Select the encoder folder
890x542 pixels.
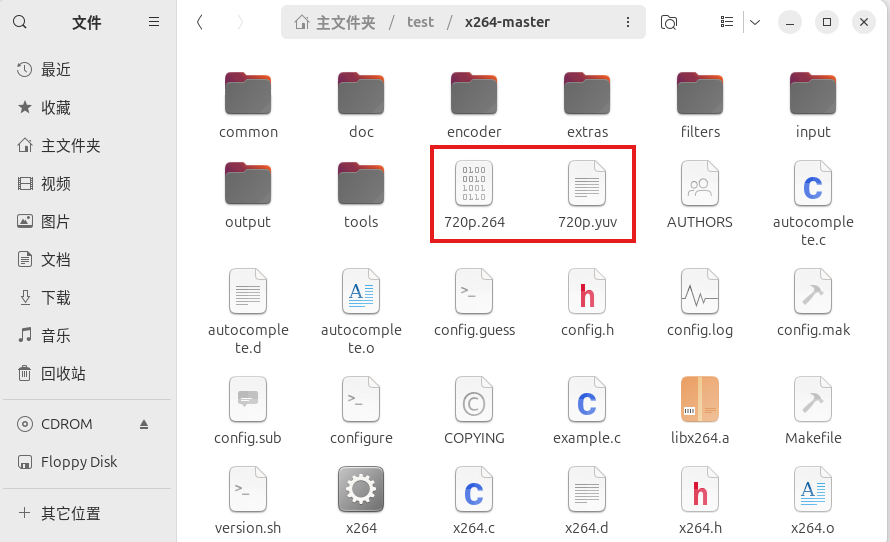474,106
